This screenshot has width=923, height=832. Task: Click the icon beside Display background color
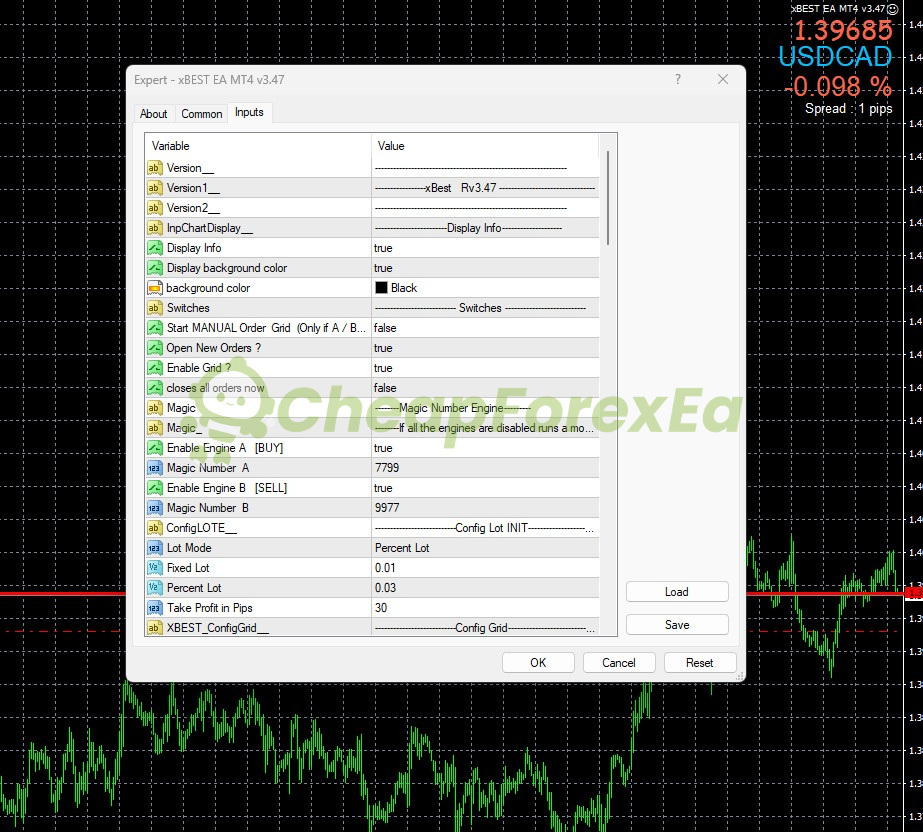coord(154,268)
